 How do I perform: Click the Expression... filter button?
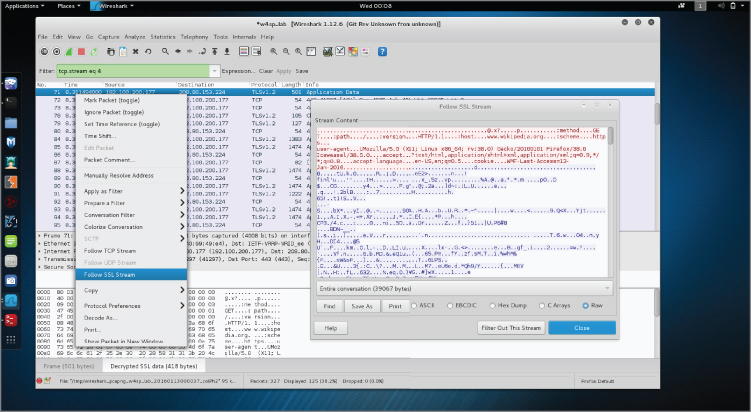tap(238, 71)
